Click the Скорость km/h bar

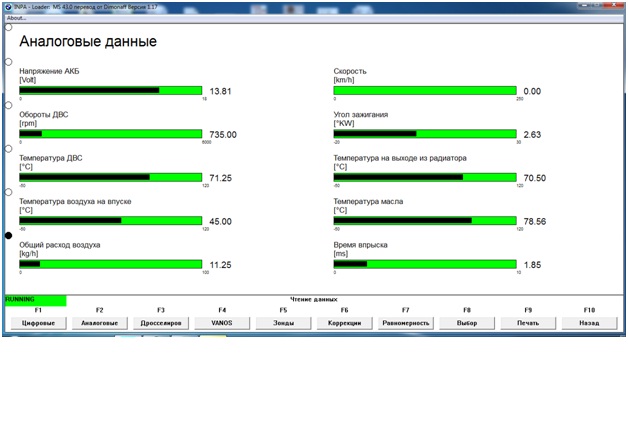tap(425, 90)
